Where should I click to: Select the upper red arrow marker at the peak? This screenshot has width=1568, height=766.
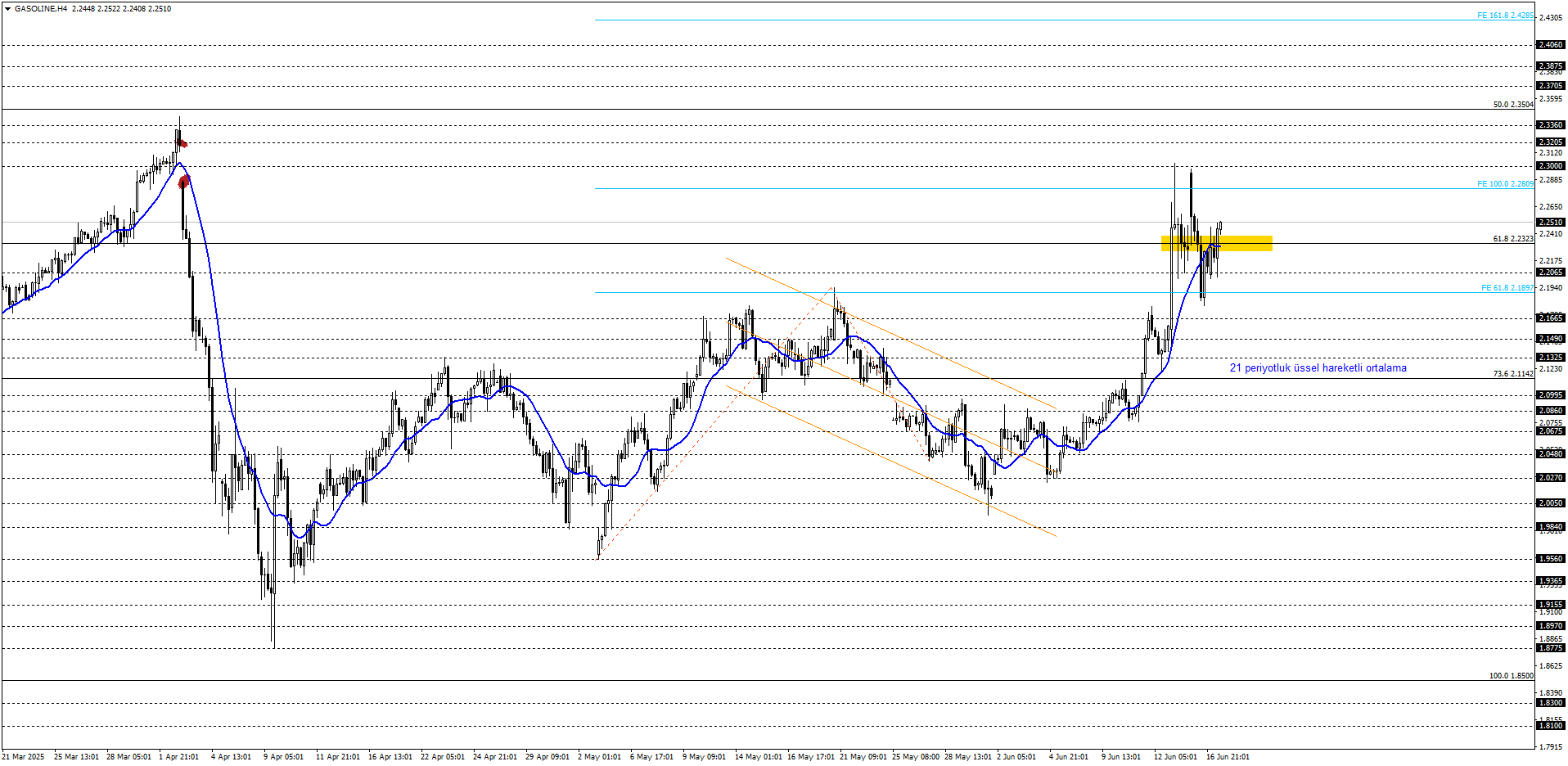[x=182, y=144]
